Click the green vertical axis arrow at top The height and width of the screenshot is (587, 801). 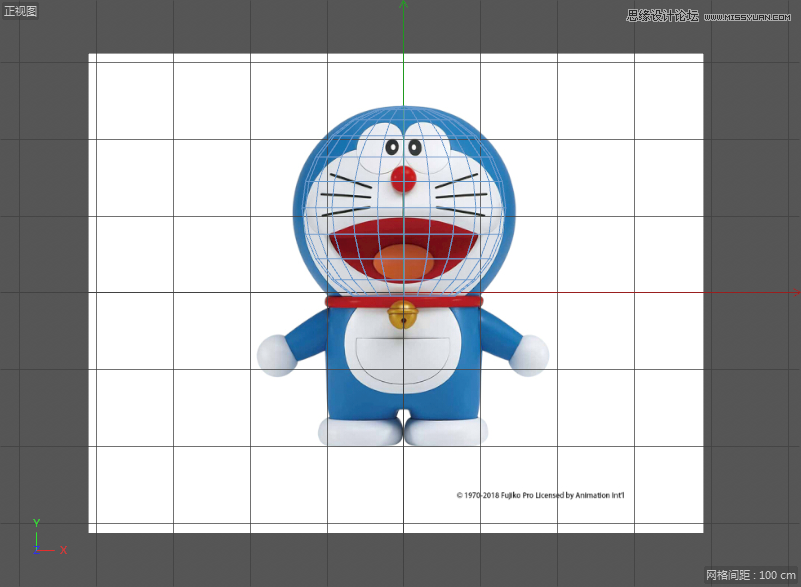point(404,6)
